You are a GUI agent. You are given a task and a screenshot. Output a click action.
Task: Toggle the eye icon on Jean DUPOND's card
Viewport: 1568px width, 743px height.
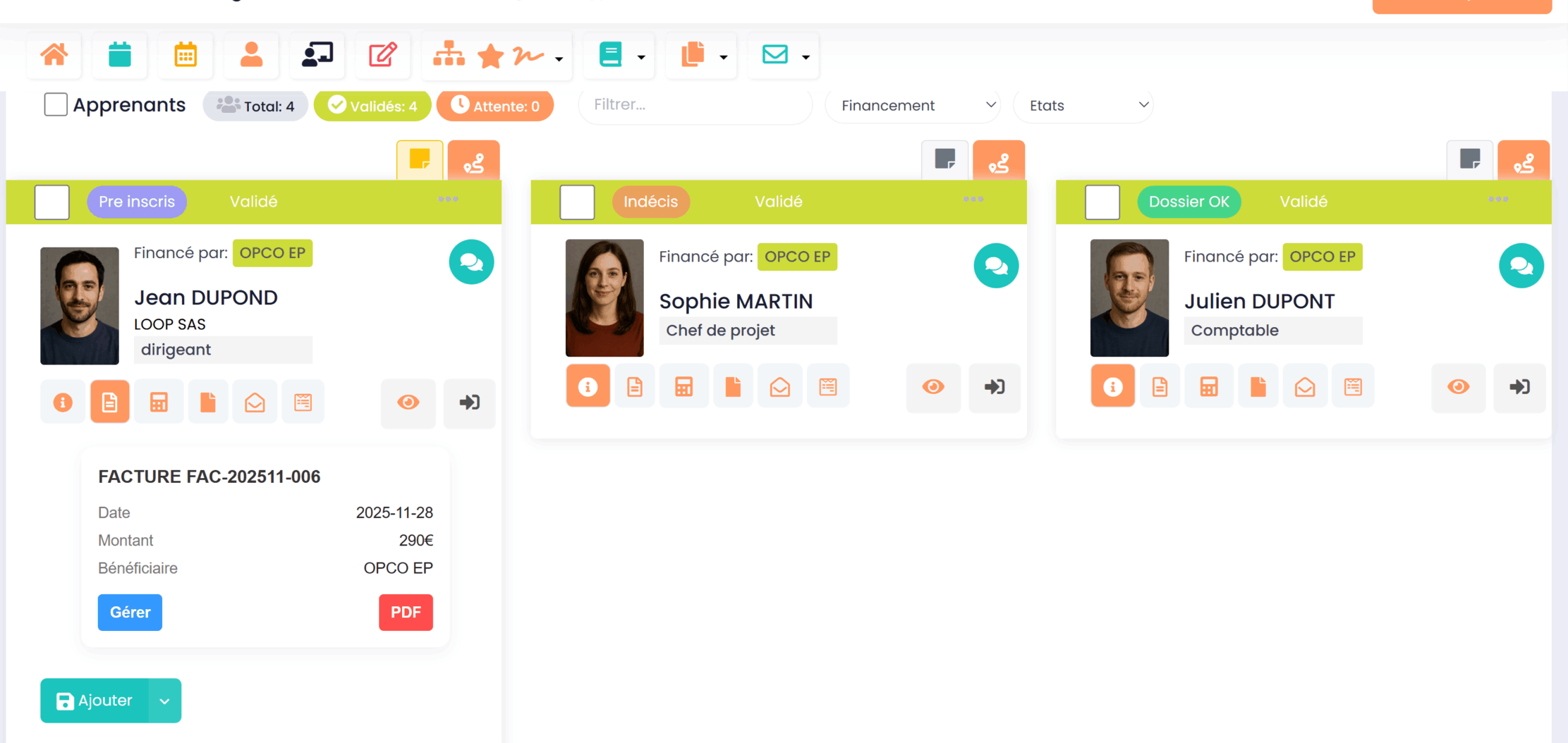[x=408, y=403]
